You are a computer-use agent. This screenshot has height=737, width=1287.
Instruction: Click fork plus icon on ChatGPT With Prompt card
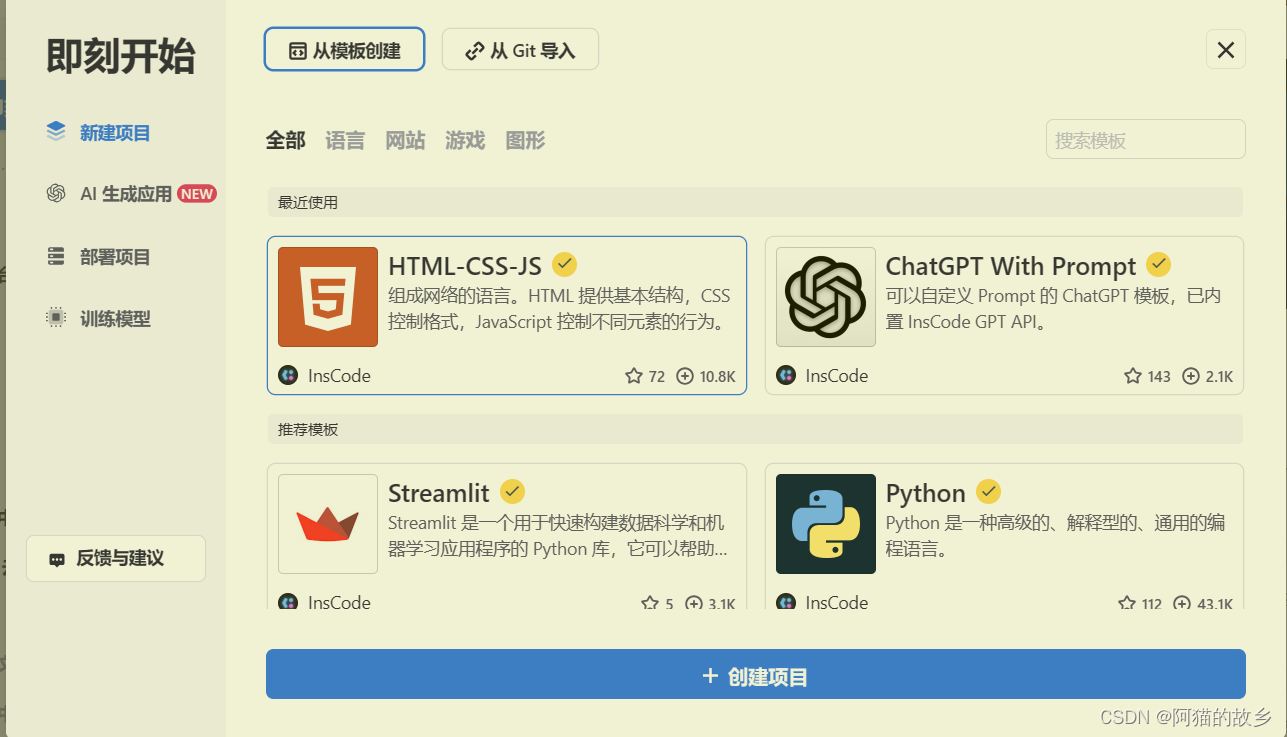[1191, 376]
